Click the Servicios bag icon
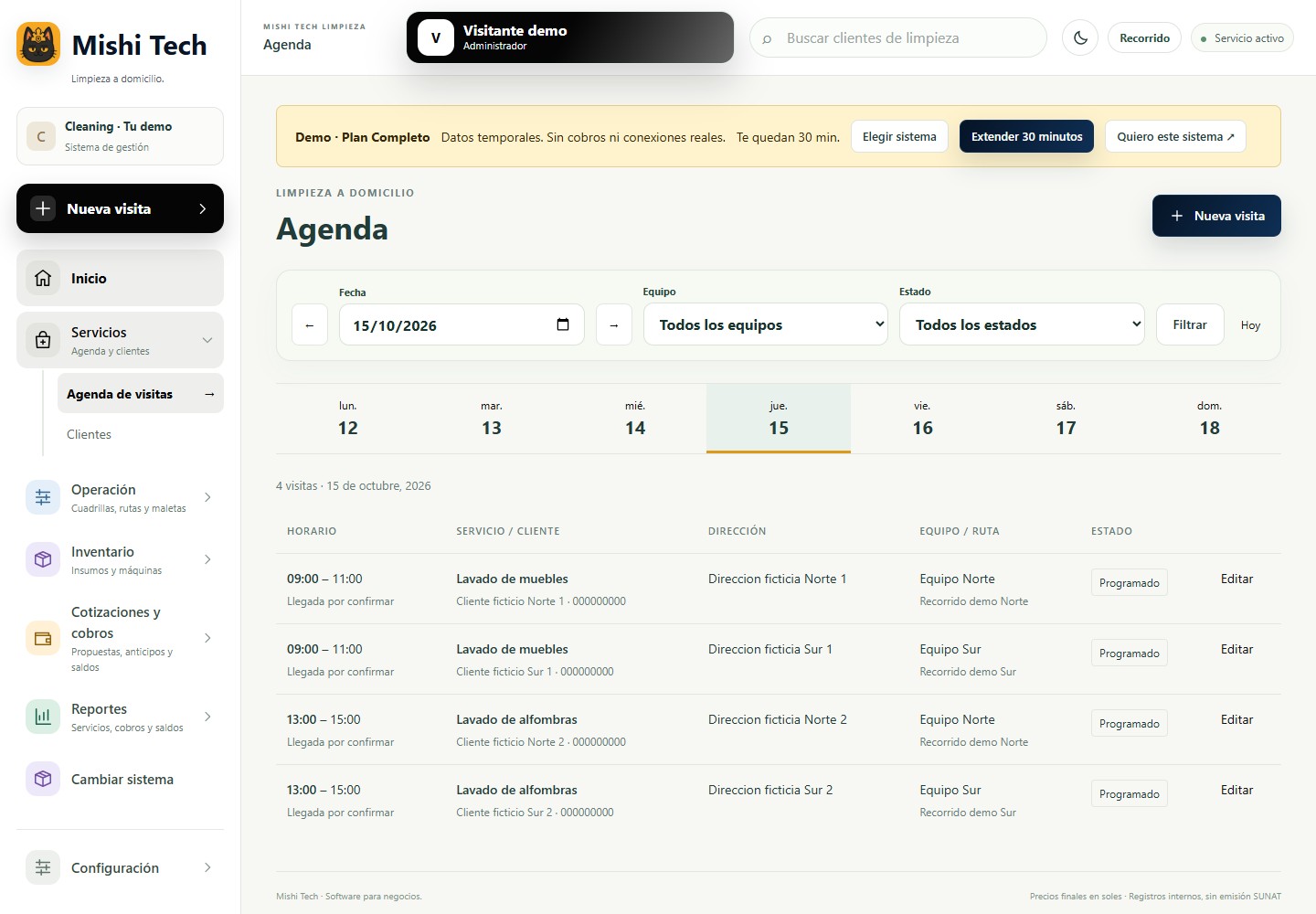Image resolution: width=1316 pixels, height=914 pixels. click(x=43, y=340)
